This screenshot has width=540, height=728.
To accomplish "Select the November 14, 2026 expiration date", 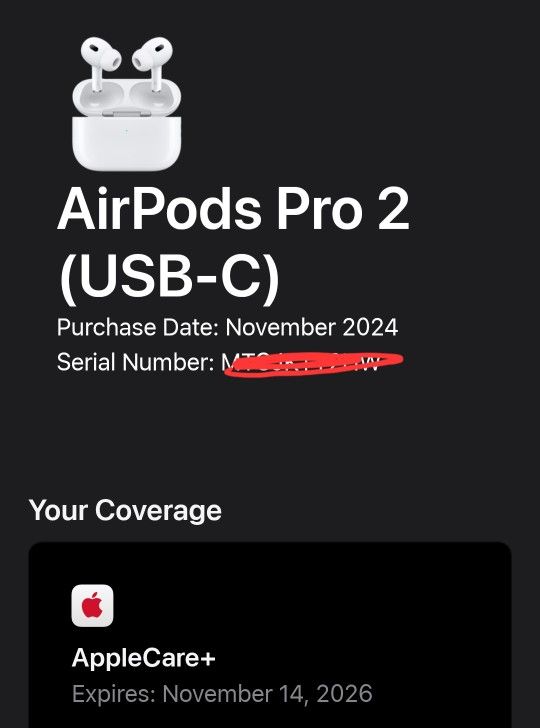I will 267,694.
